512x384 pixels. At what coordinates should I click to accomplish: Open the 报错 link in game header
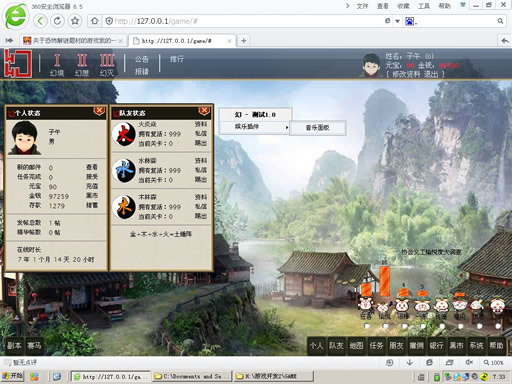coord(142,71)
